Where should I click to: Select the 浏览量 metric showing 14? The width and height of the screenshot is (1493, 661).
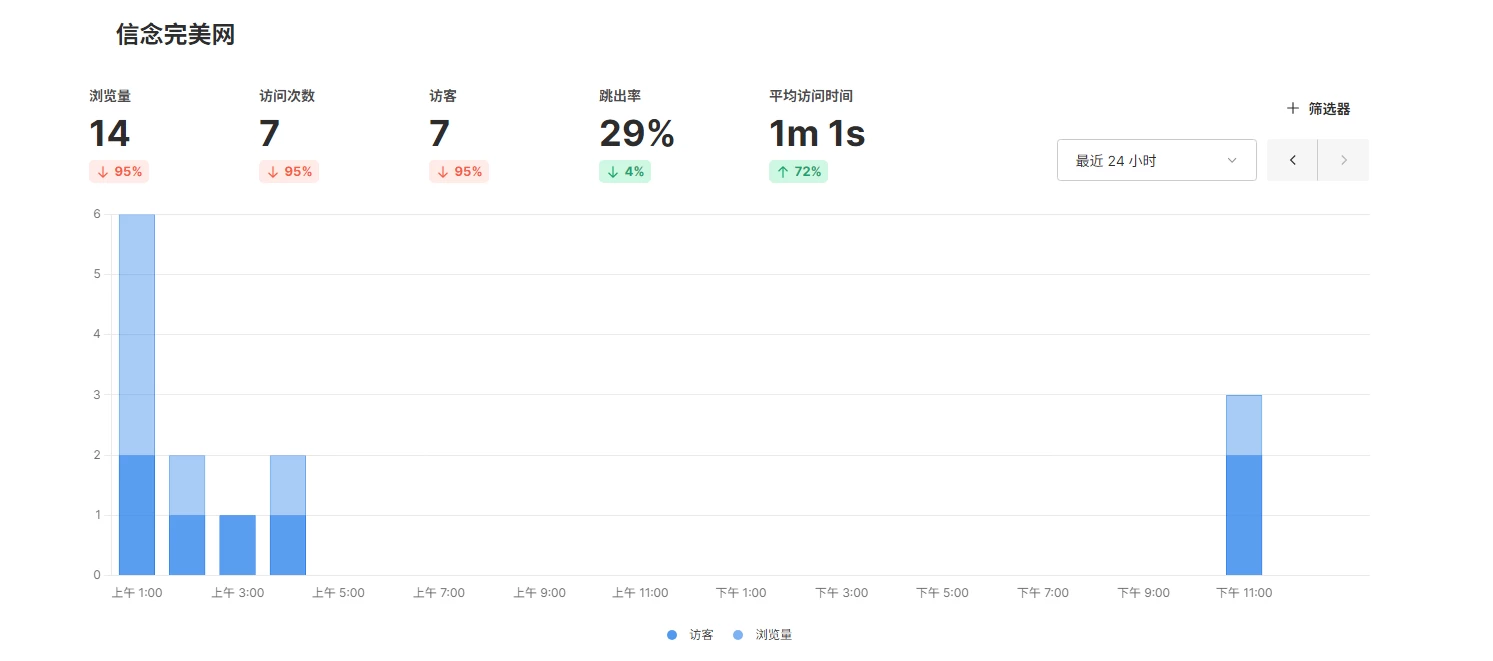(x=109, y=133)
